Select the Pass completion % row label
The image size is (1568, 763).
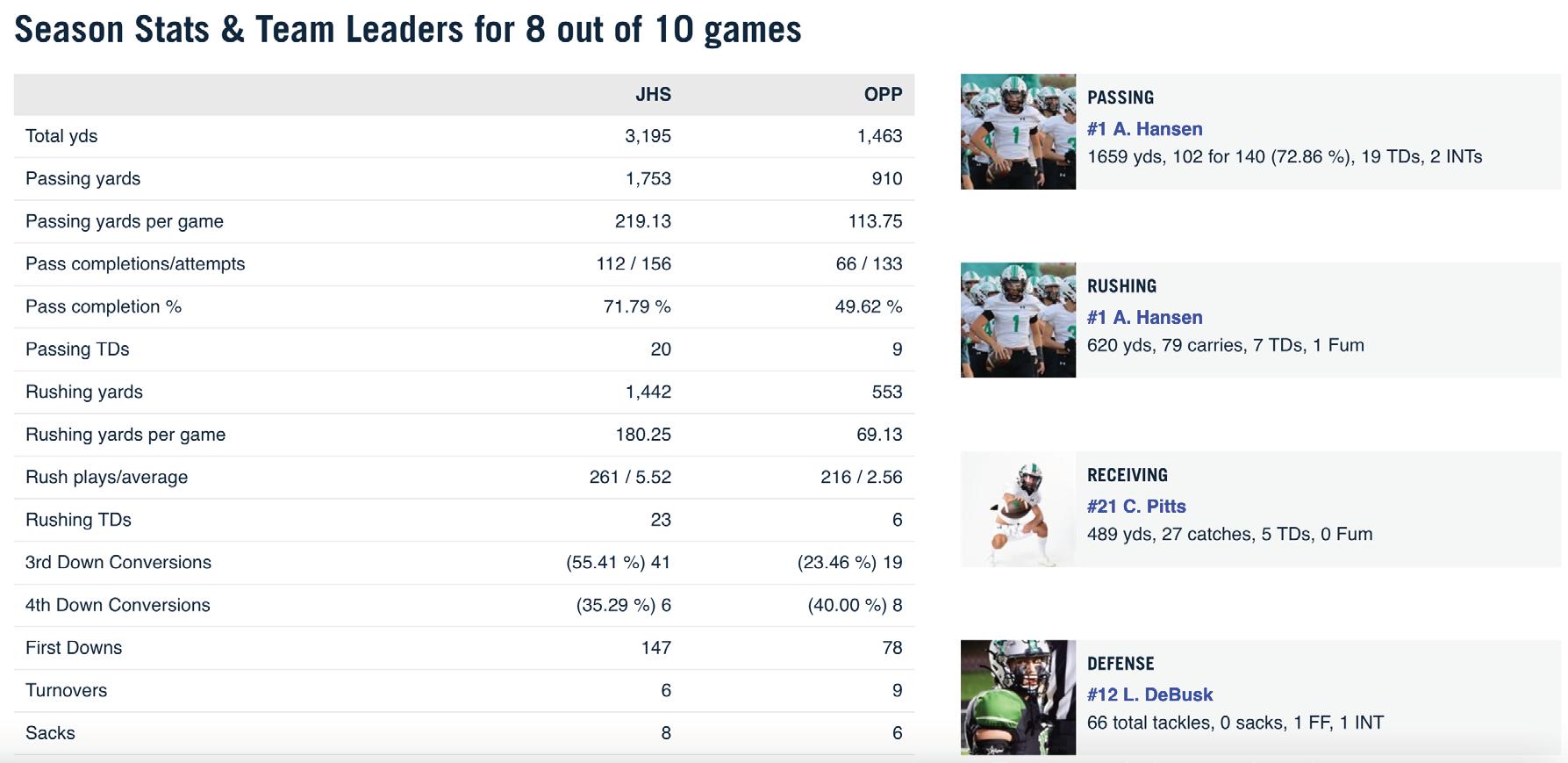pos(104,306)
